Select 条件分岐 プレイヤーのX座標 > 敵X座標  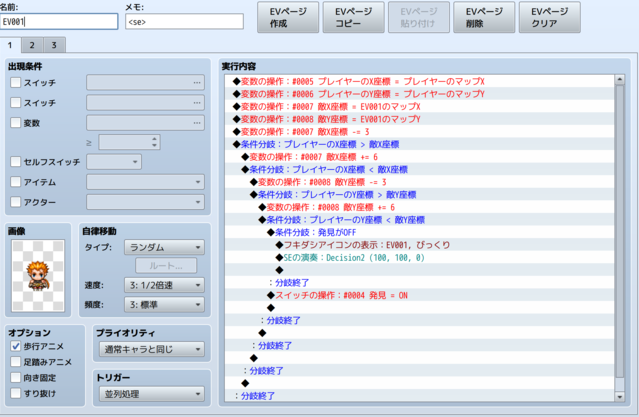(420, 144)
